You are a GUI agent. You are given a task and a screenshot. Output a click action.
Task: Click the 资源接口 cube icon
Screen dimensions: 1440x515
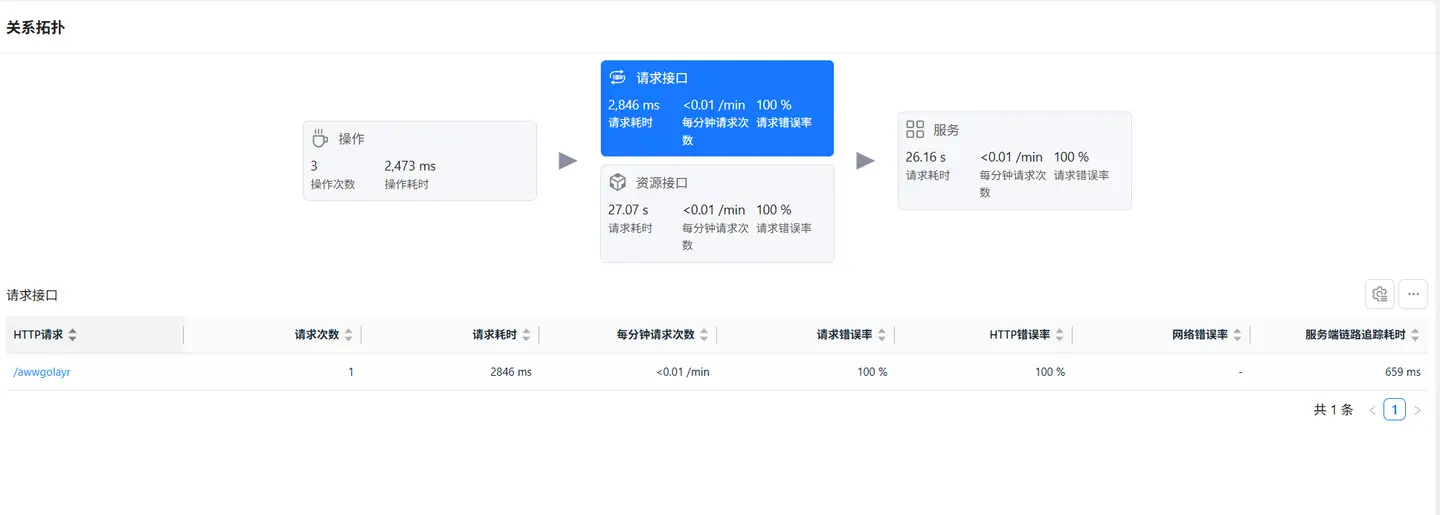point(617,183)
